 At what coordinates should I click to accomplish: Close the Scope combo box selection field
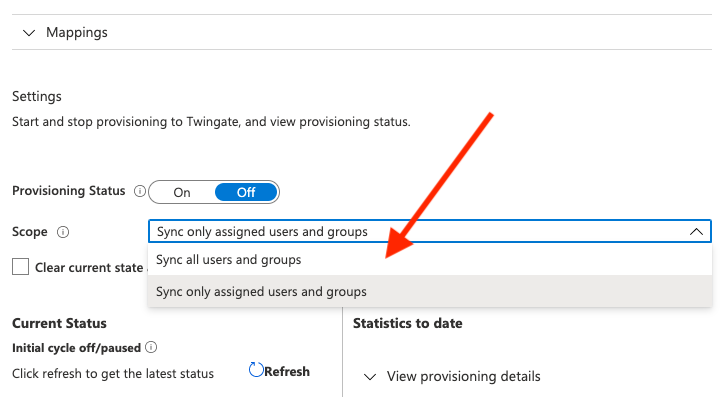[430, 231]
